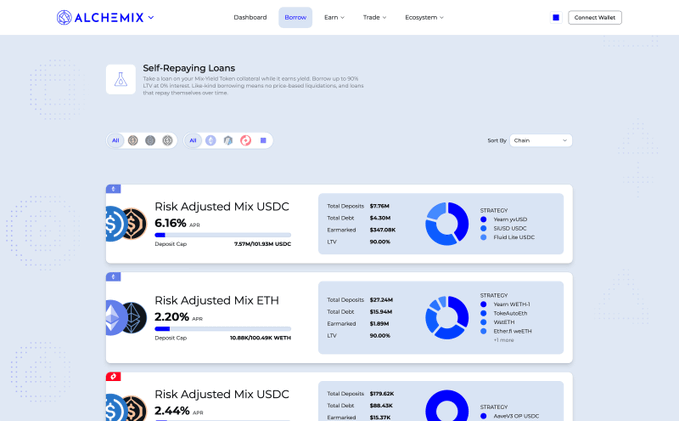Open the 2.44% APR Risk Adjusted Mix USDC vault
679x421 pixels.
pyautogui.click(x=222, y=394)
